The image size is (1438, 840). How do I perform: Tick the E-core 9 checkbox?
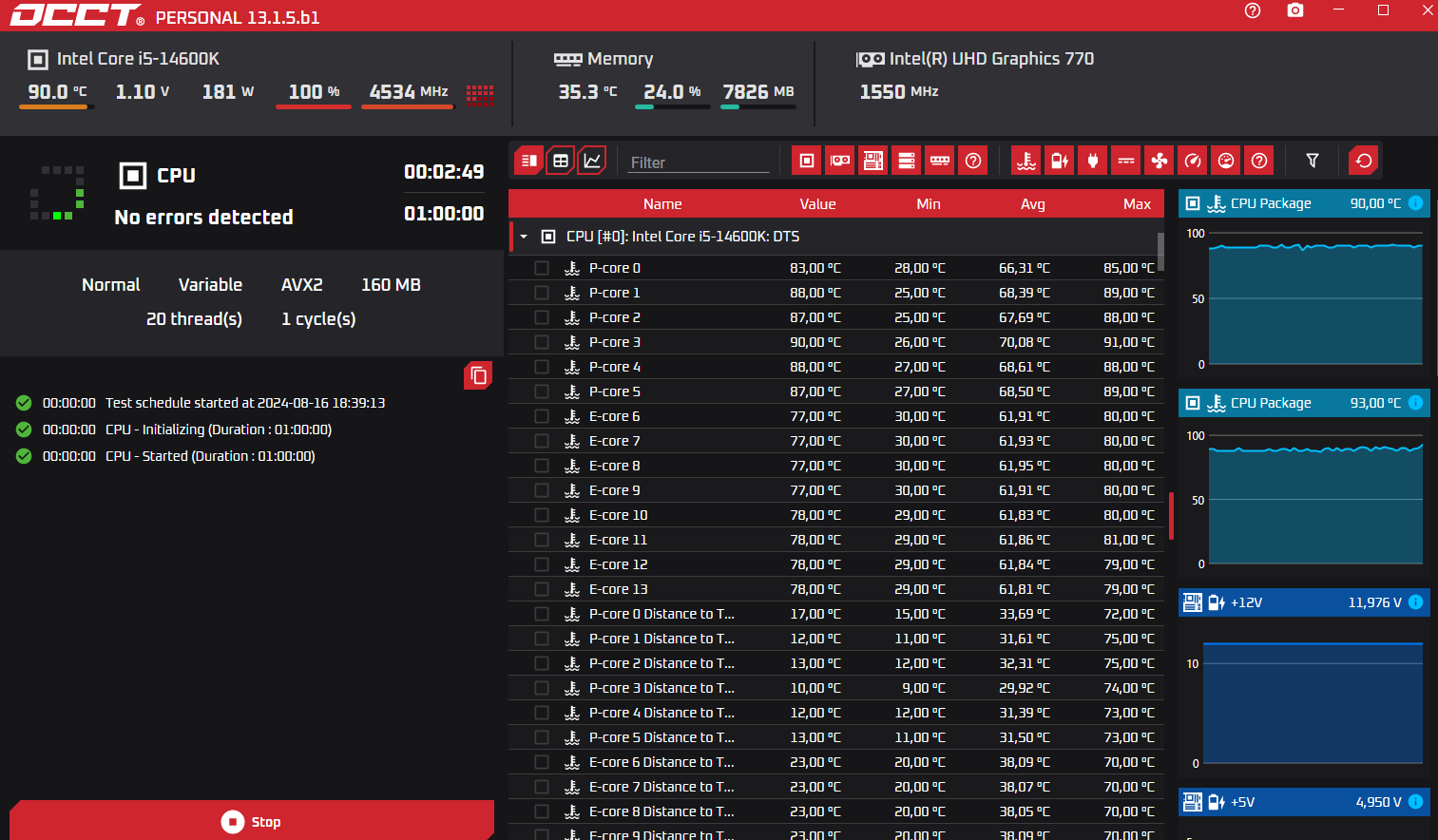[542, 490]
